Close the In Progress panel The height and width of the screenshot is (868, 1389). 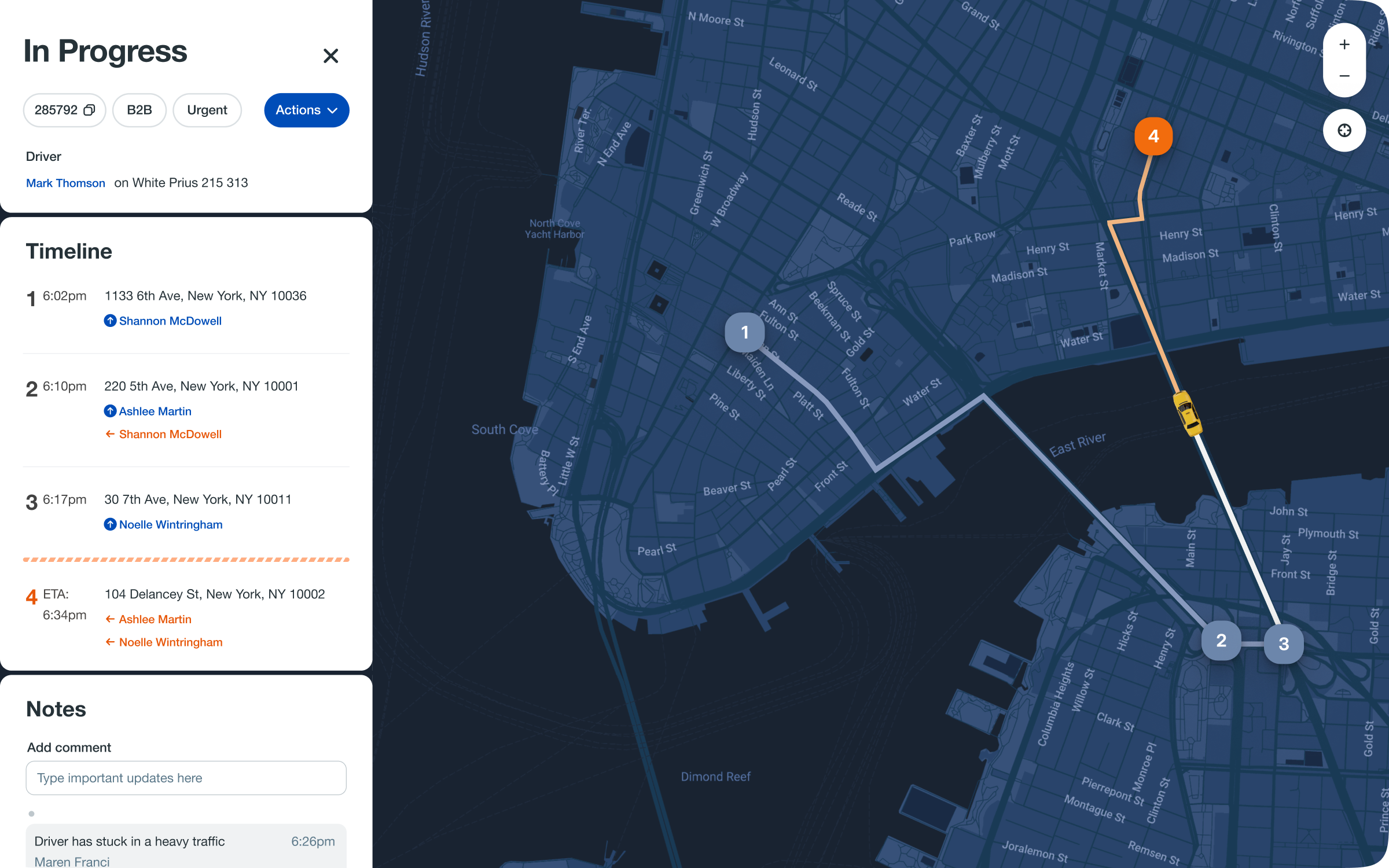(330, 56)
